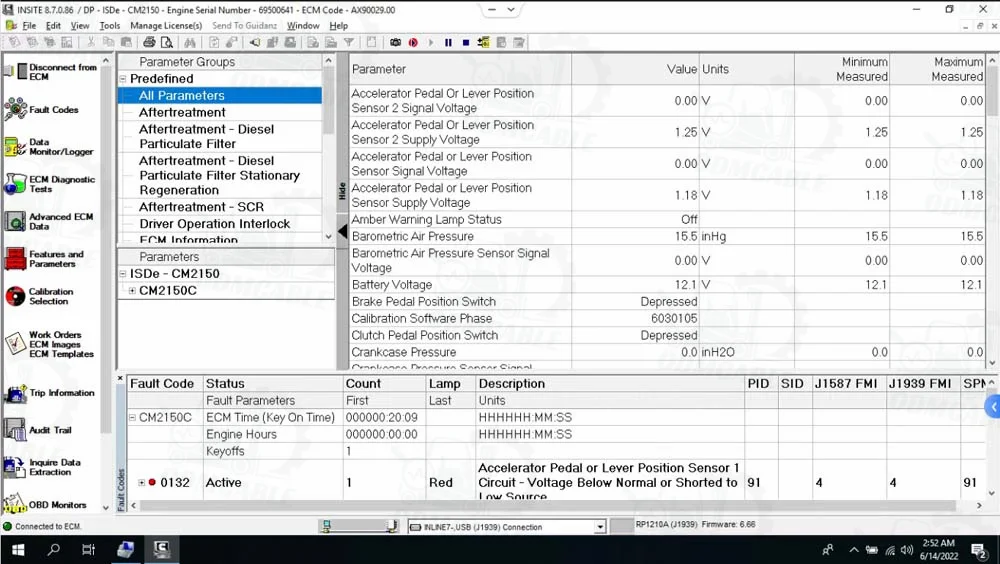Click the Hide panel splitter arrow

[x=342, y=231]
